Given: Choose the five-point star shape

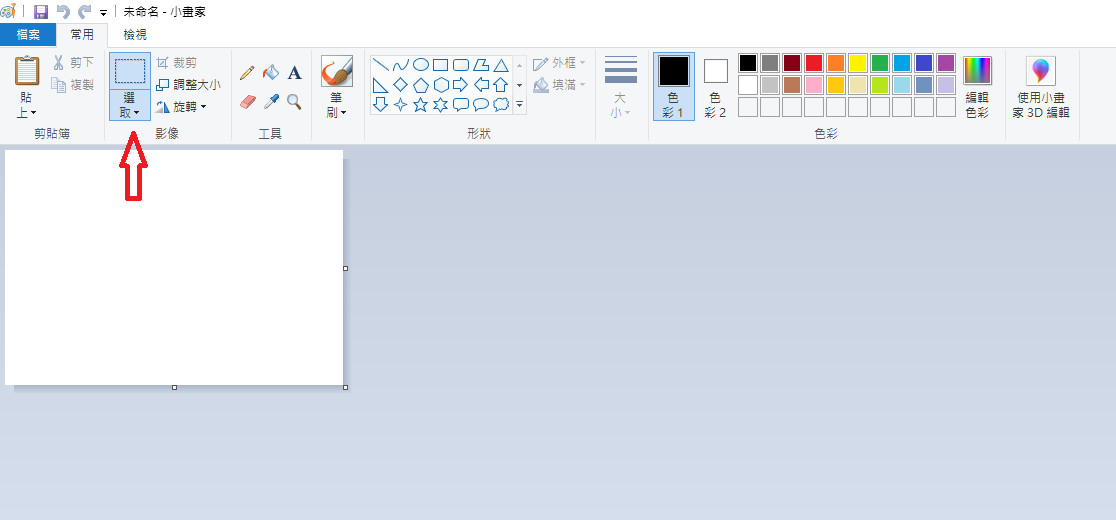Looking at the screenshot, I should pyautogui.click(x=420, y=105).
